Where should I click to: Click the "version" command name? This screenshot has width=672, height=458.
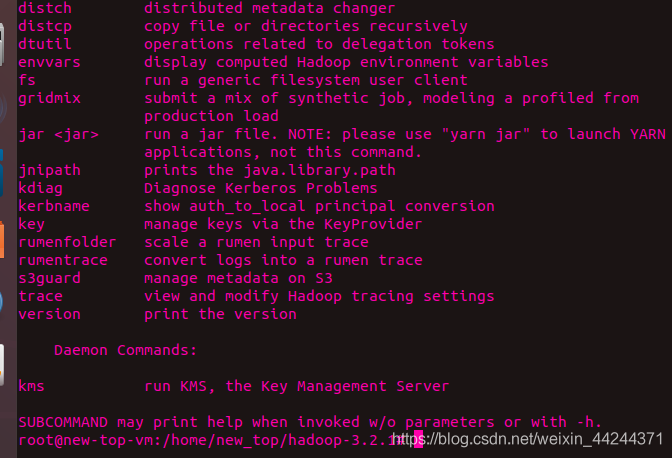point(49,314)
